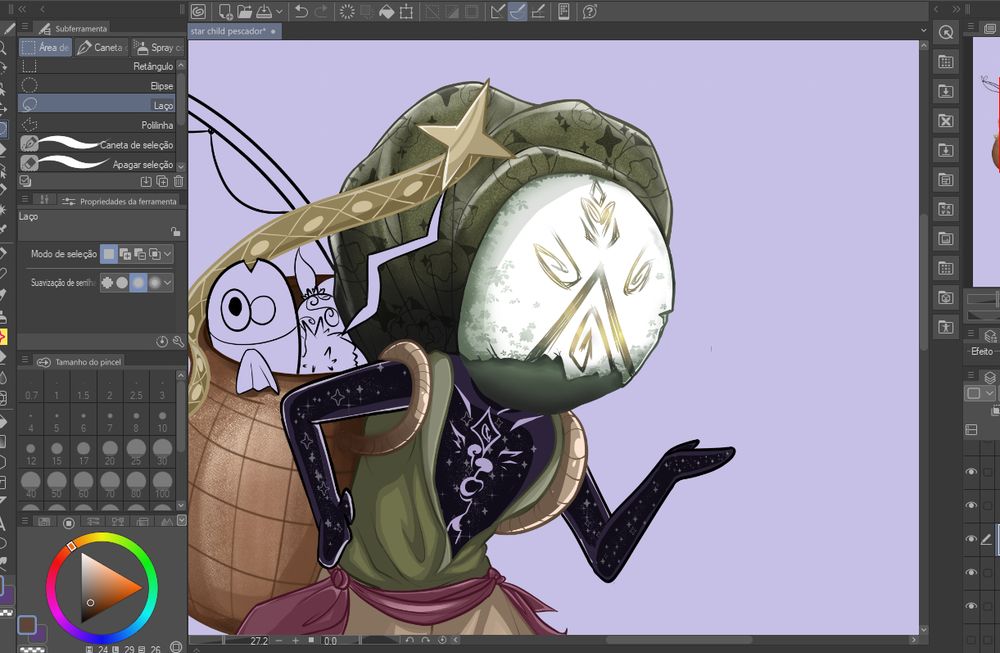Image resolution: width=1000 pixels, height=653 pixels.
Task: Select the 'Área de' selection sub tool group tab
Action: tap(45, 47)
